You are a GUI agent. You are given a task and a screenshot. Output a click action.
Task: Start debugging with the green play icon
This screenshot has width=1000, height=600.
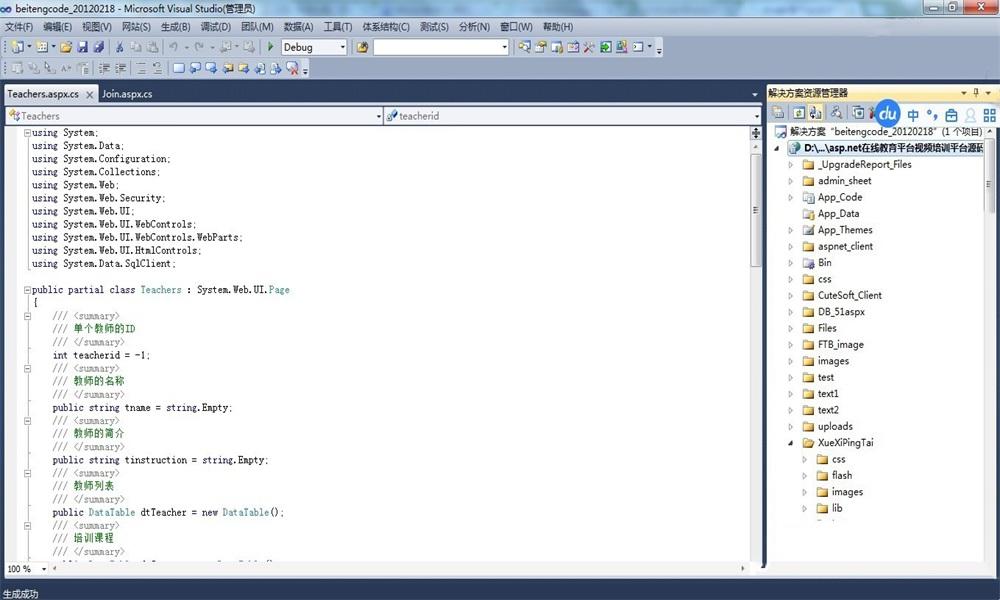(270, 47)
